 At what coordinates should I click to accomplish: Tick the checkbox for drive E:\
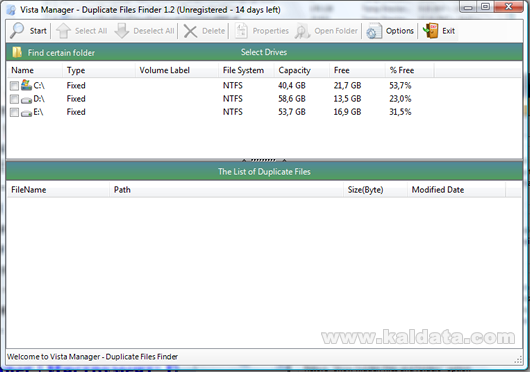click(x=14, y=112)
